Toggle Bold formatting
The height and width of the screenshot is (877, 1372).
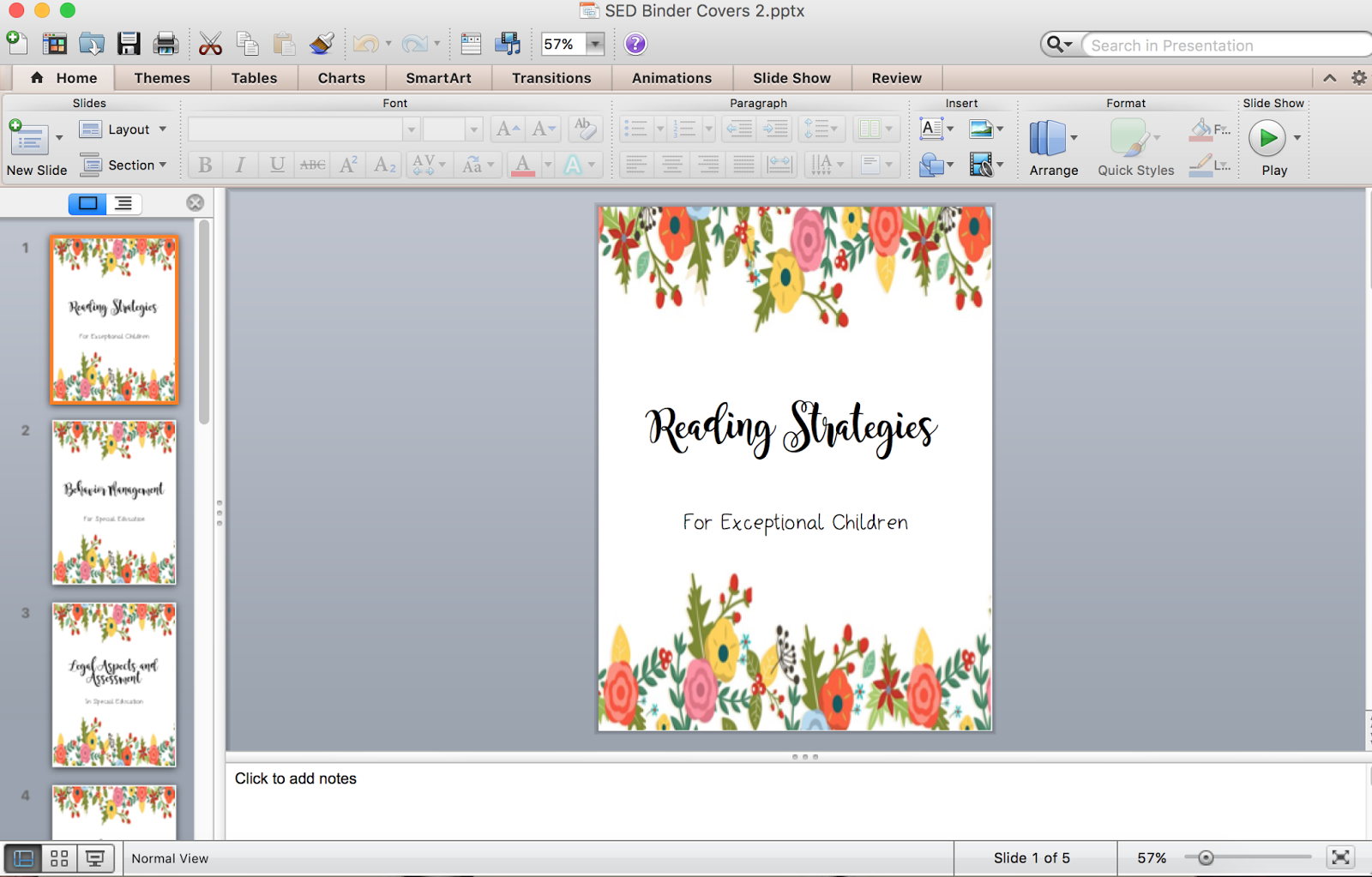[205, 165]
